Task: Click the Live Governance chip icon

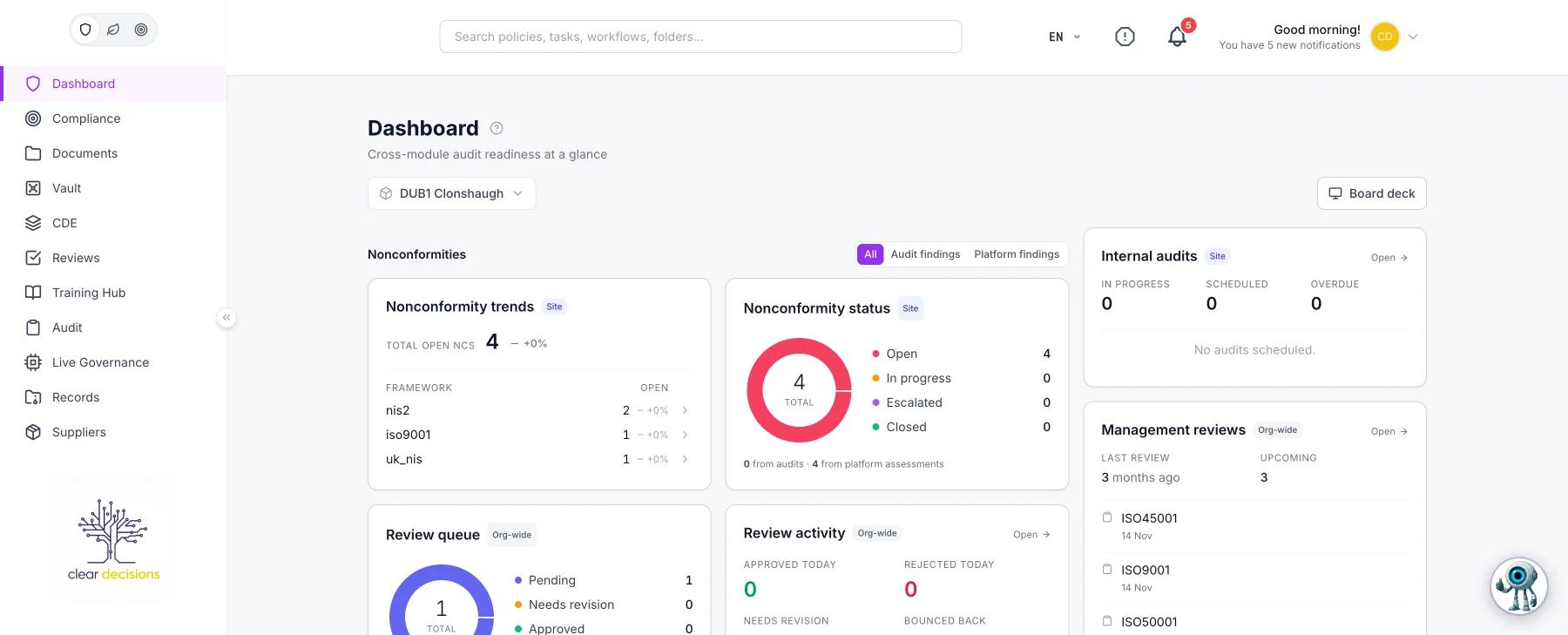Action: point(33,362)
